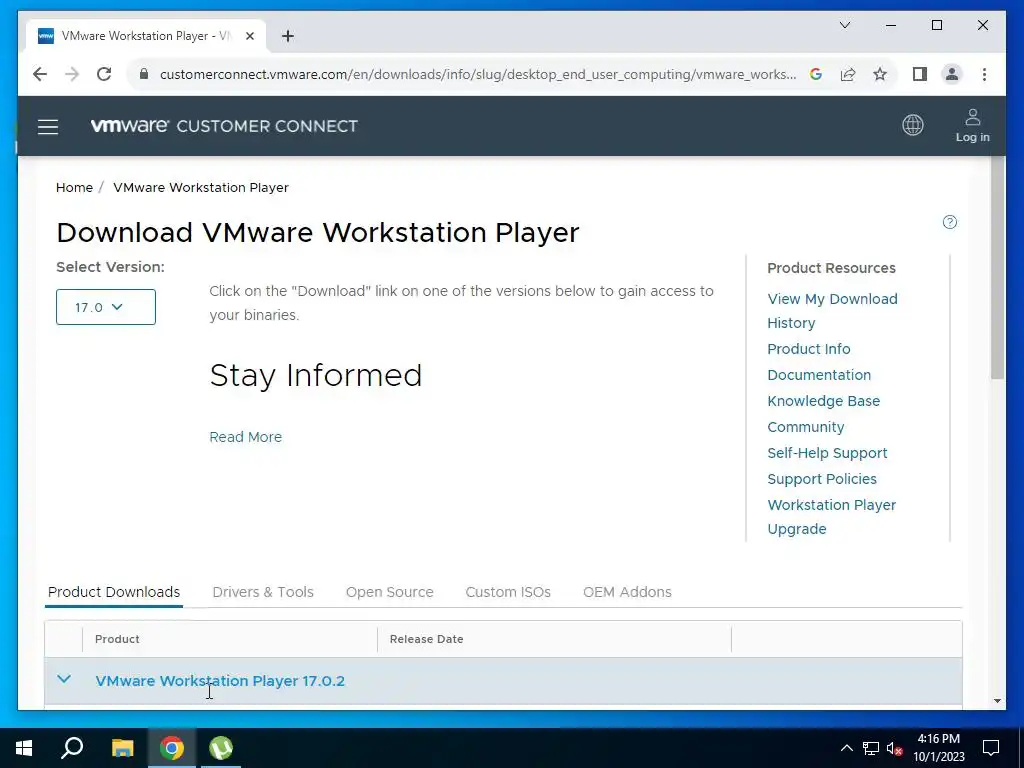This screenshot has height=768, width=1024.
Task: Click the Read More link
Action: click(246, 437)
